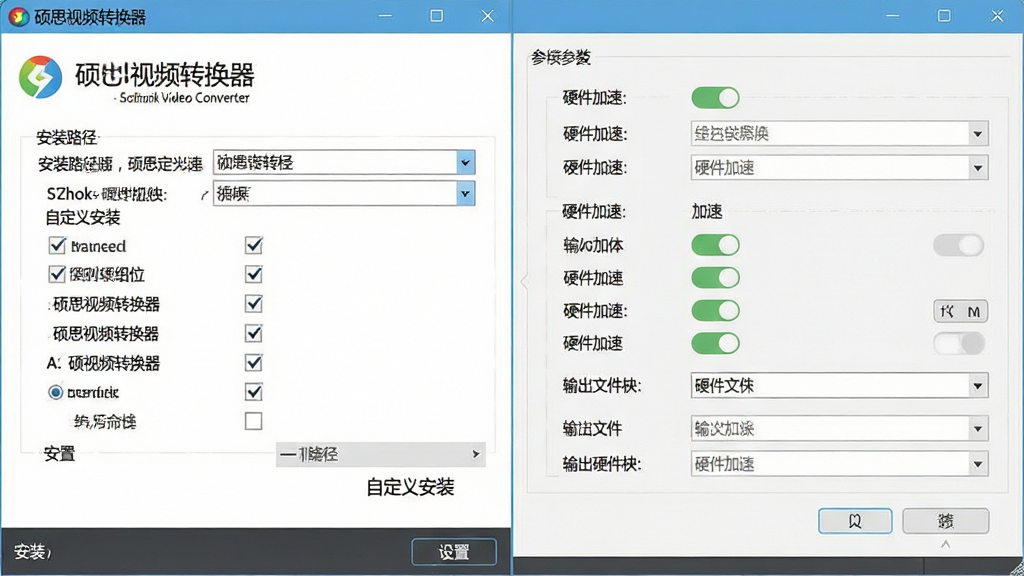Click the 'tratneed' label text
This screenshot has width=1024, height=576.
(x=98, y=246)
